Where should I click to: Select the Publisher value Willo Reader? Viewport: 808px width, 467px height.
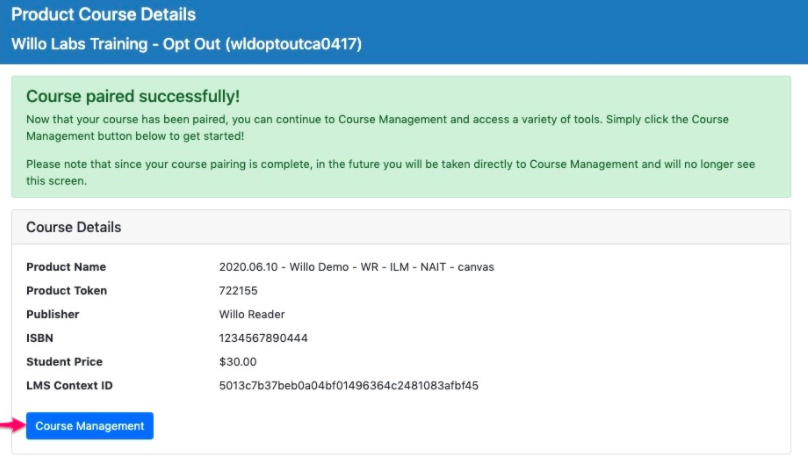[252, 314]
